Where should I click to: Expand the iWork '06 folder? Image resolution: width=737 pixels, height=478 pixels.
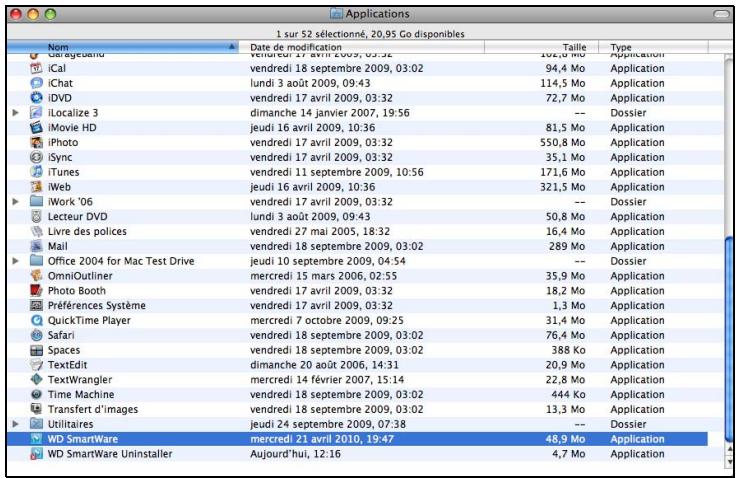[16, 202]
